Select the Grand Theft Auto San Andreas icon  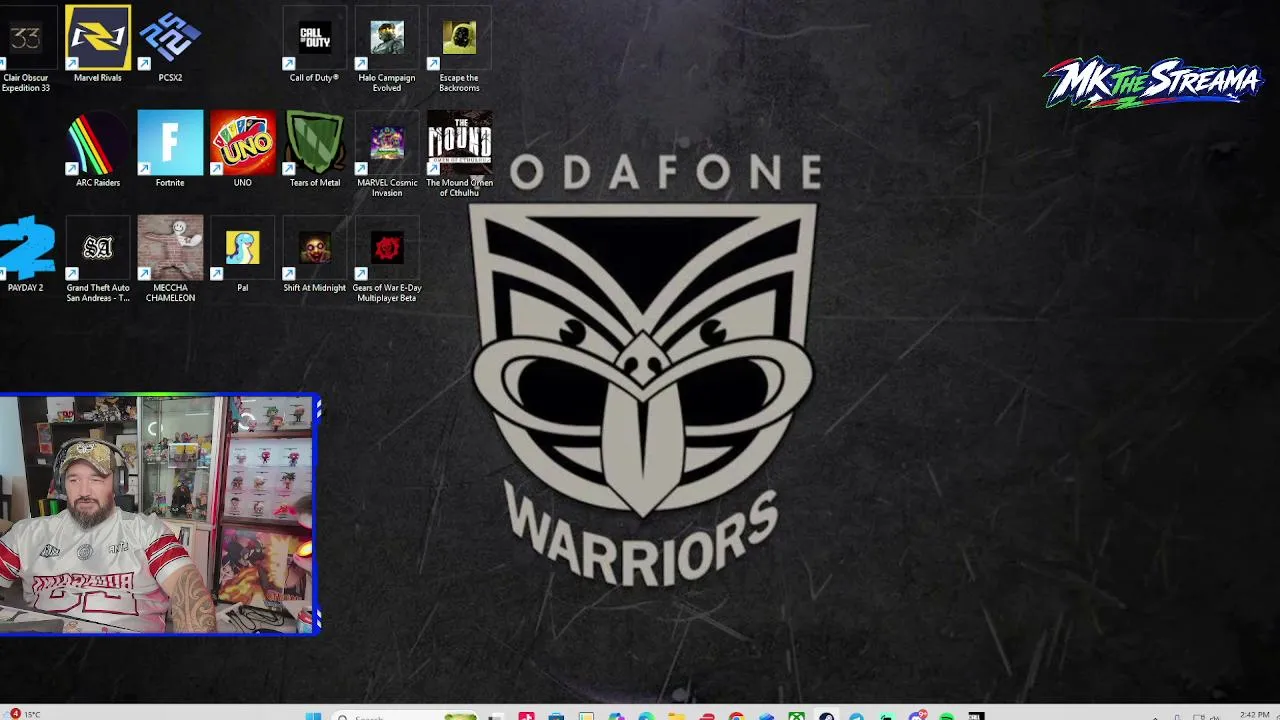[x=98, y=260]
